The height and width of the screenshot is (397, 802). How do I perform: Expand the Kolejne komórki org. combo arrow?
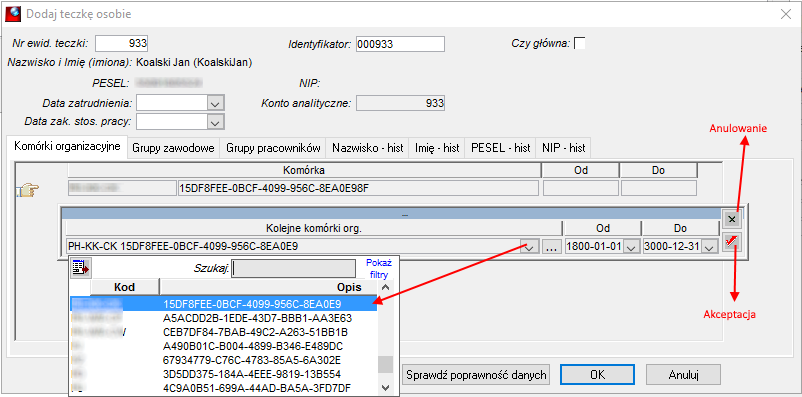tap(530, 247)
